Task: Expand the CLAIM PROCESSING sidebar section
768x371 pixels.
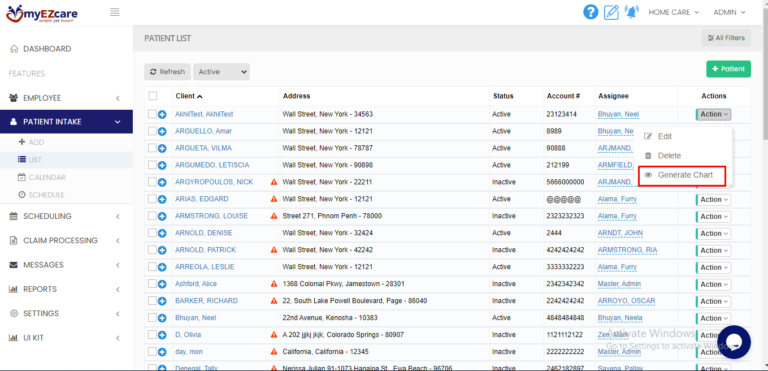Action: [66, 241]
